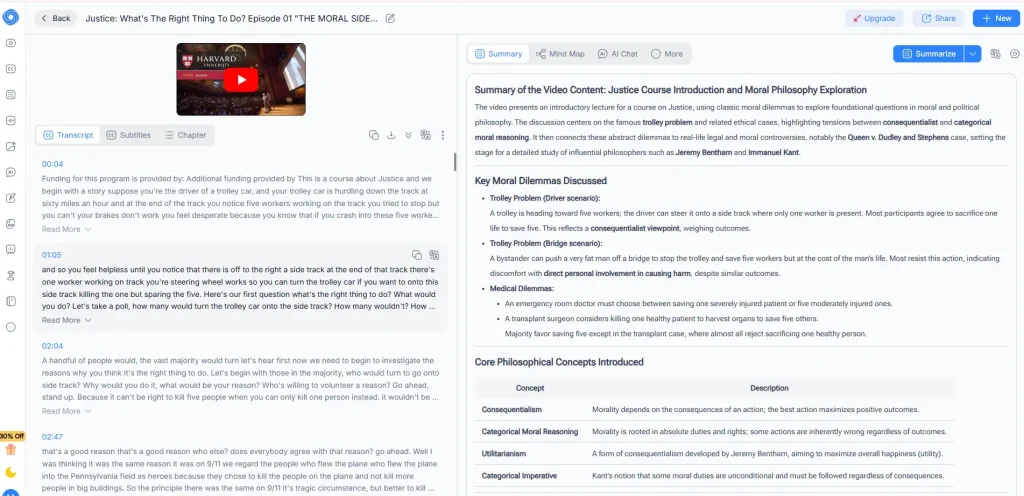This screenshot has width=1024, height=496.
Task: Click the translate icon in the transcript toolbar
Action: click(x=426, y=135)
